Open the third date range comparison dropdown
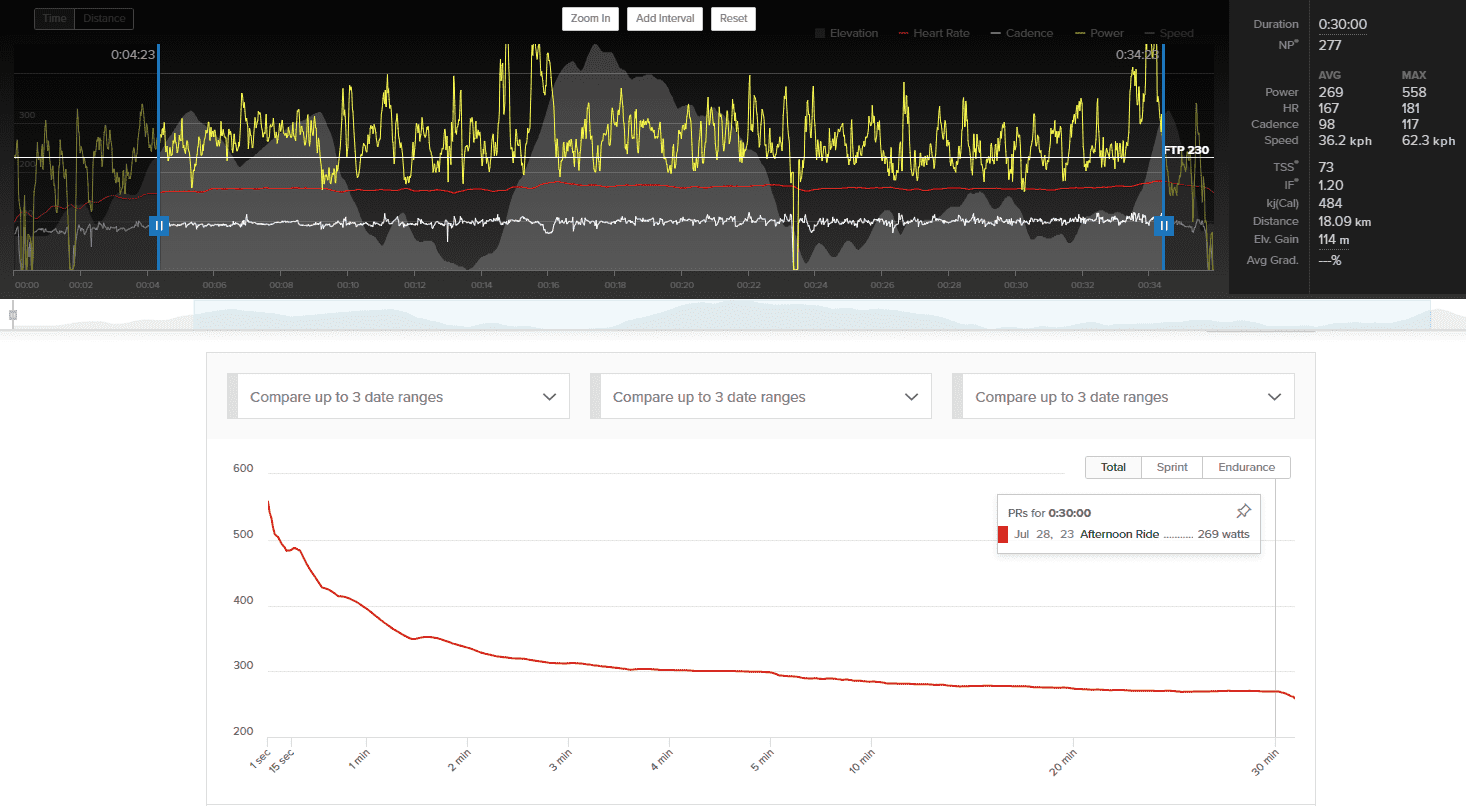 (1123, 397)
